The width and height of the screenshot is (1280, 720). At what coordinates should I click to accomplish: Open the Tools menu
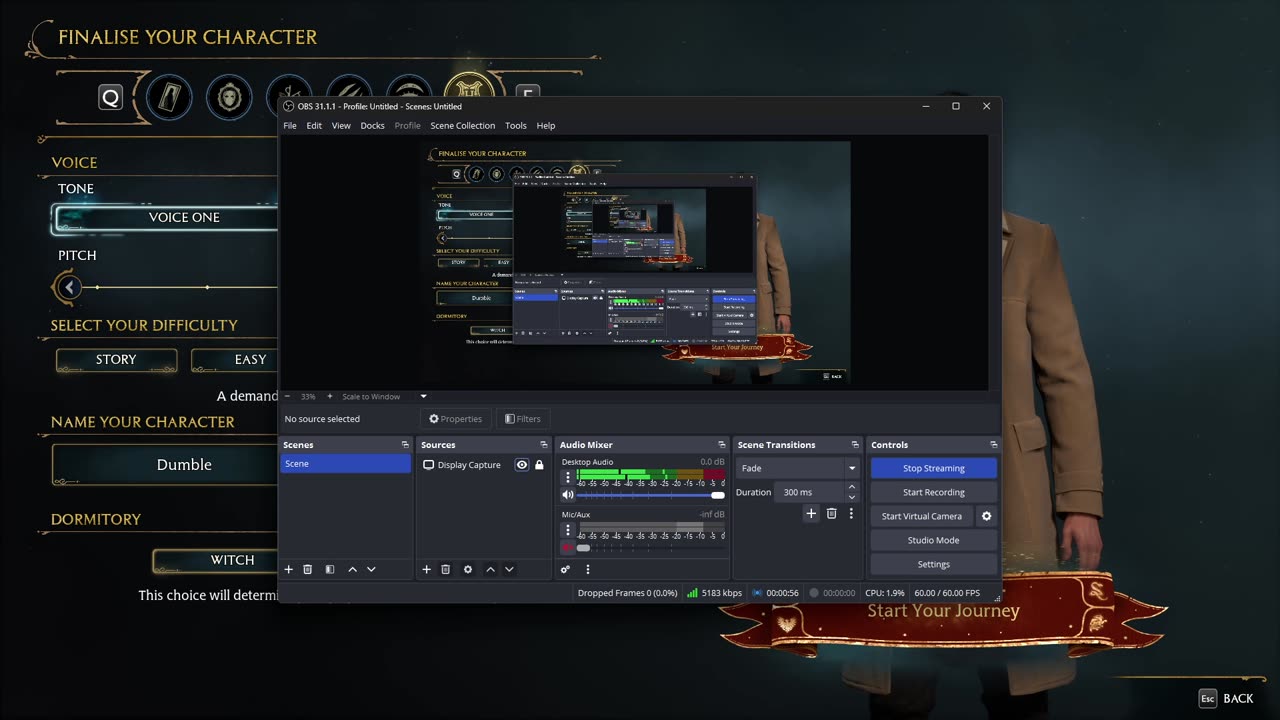point(516,126)
